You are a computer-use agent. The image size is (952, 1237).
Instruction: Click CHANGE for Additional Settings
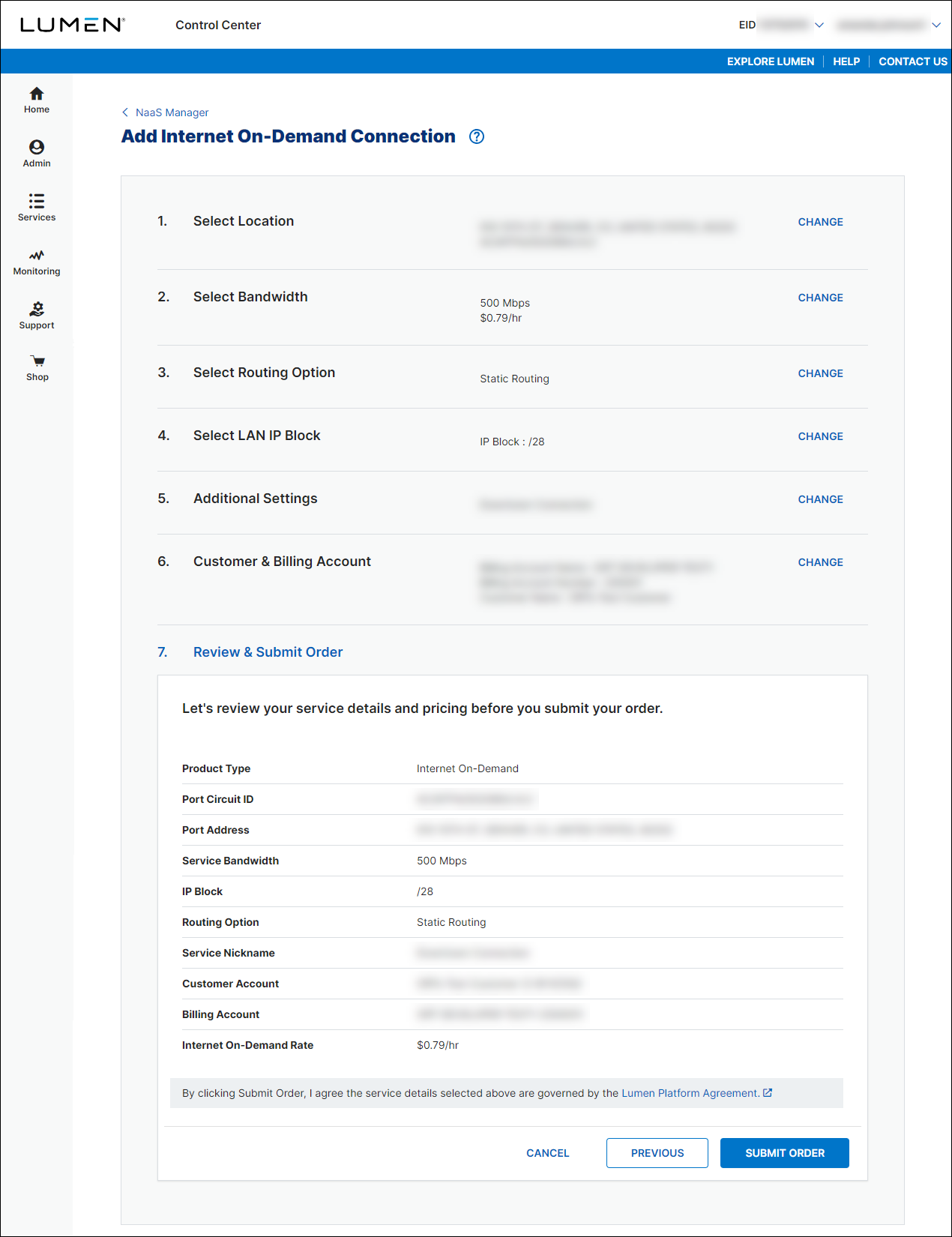coord(821,499)
